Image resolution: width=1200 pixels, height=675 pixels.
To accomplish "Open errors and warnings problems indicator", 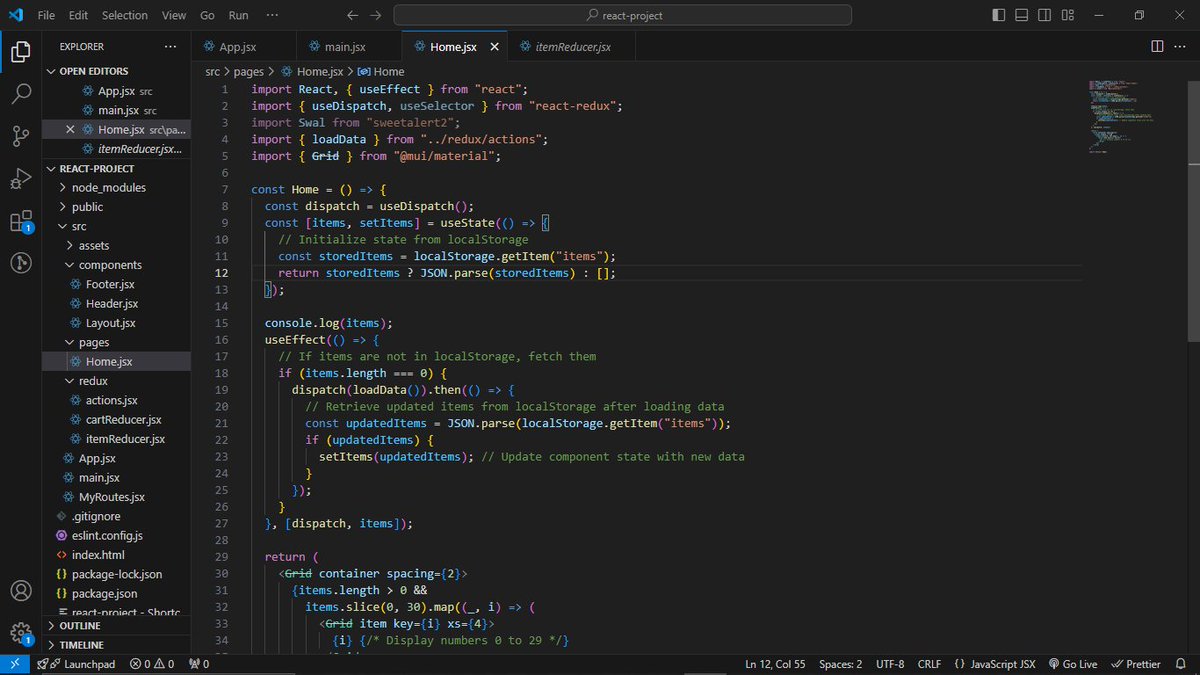I will (152, 664).
